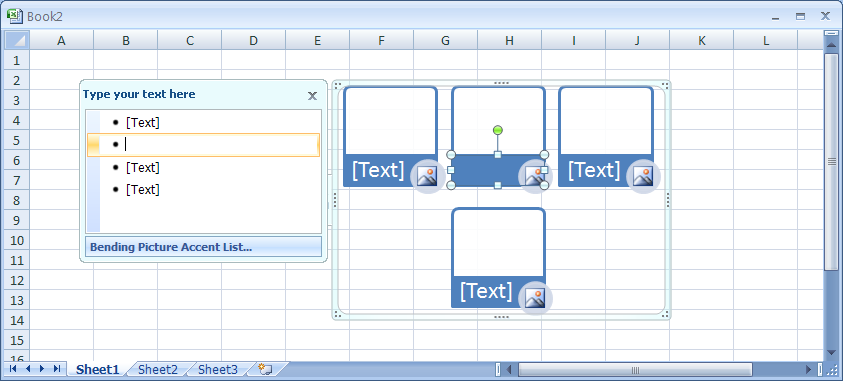
Task: Click bottom-middle sizing handle of SmartArt frame
Action: click(x=501, y=317)
